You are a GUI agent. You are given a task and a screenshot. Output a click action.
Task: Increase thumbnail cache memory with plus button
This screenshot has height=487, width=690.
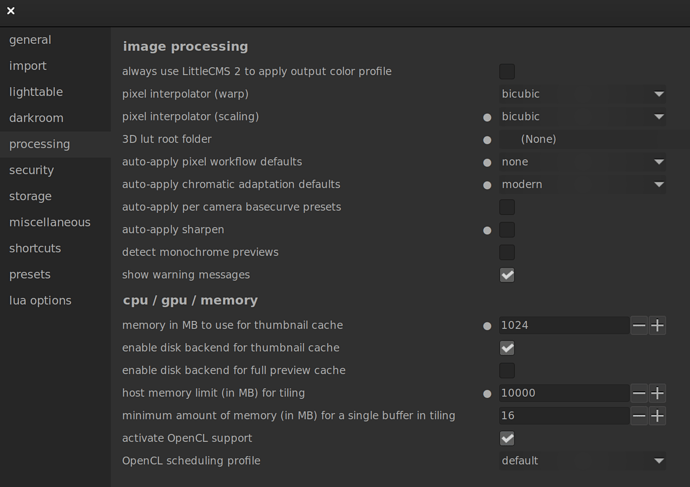pyautogui.click(x=657, y=325)
